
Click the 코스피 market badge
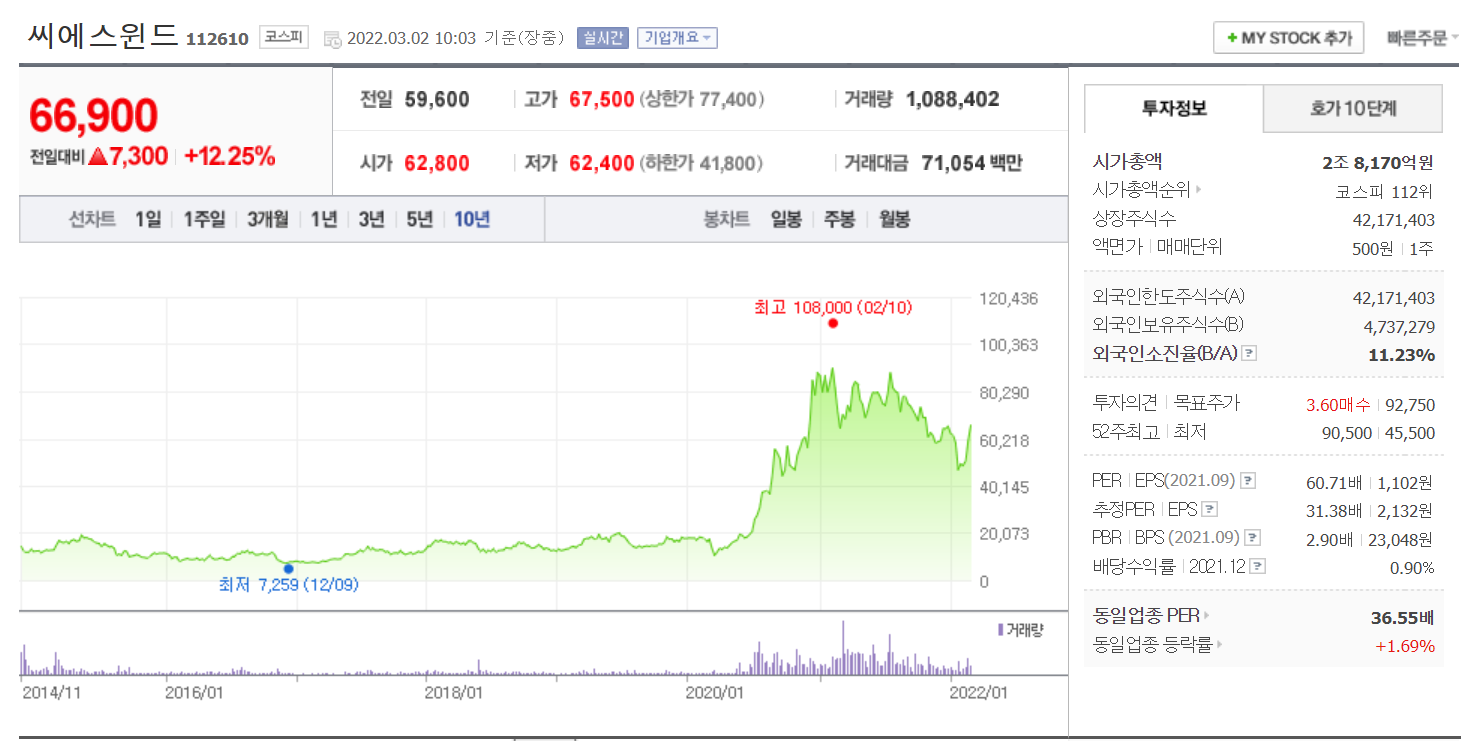(x=284, y=37)
